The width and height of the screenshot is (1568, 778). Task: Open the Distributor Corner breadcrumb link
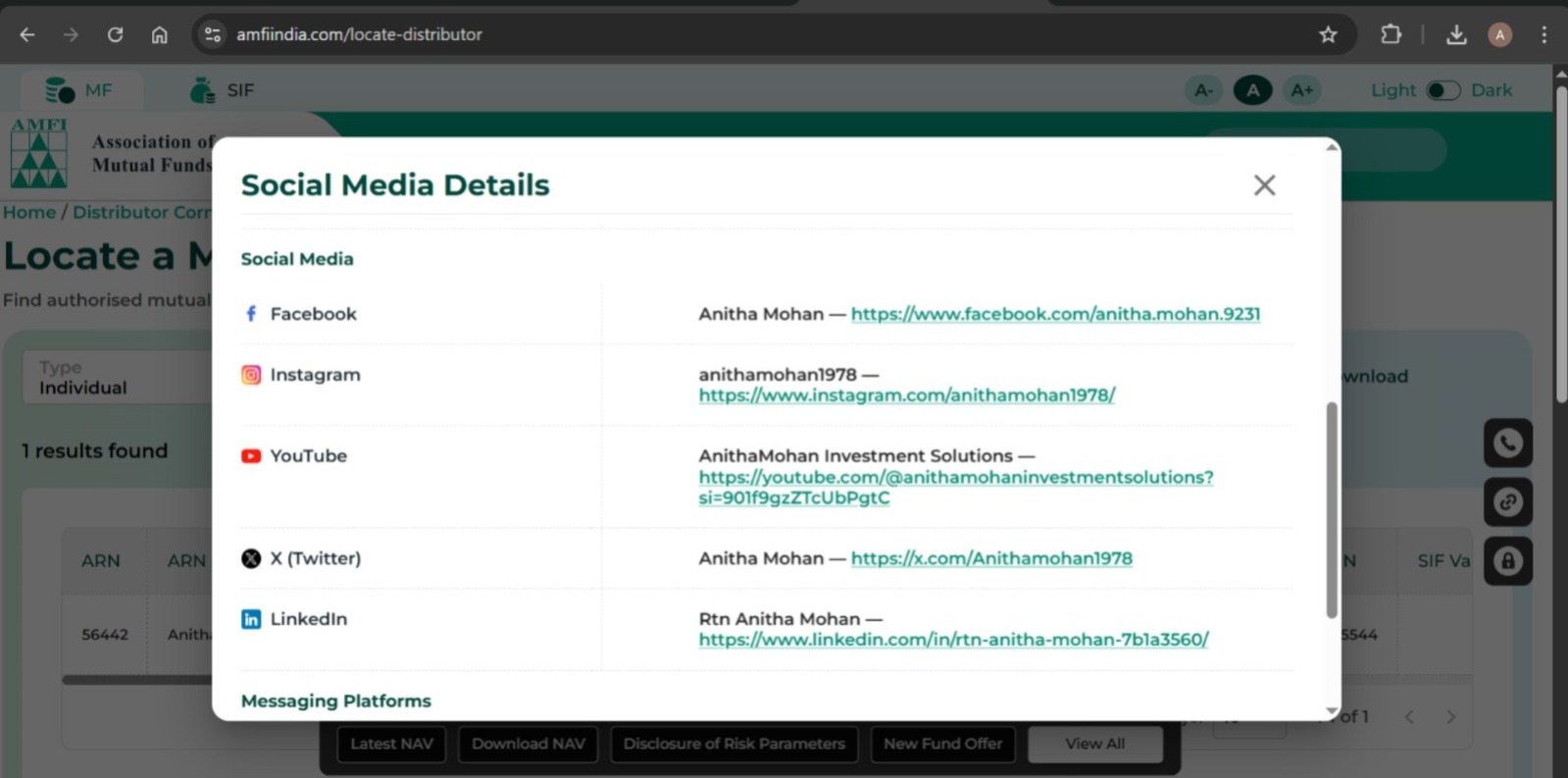tap(142, 212)
